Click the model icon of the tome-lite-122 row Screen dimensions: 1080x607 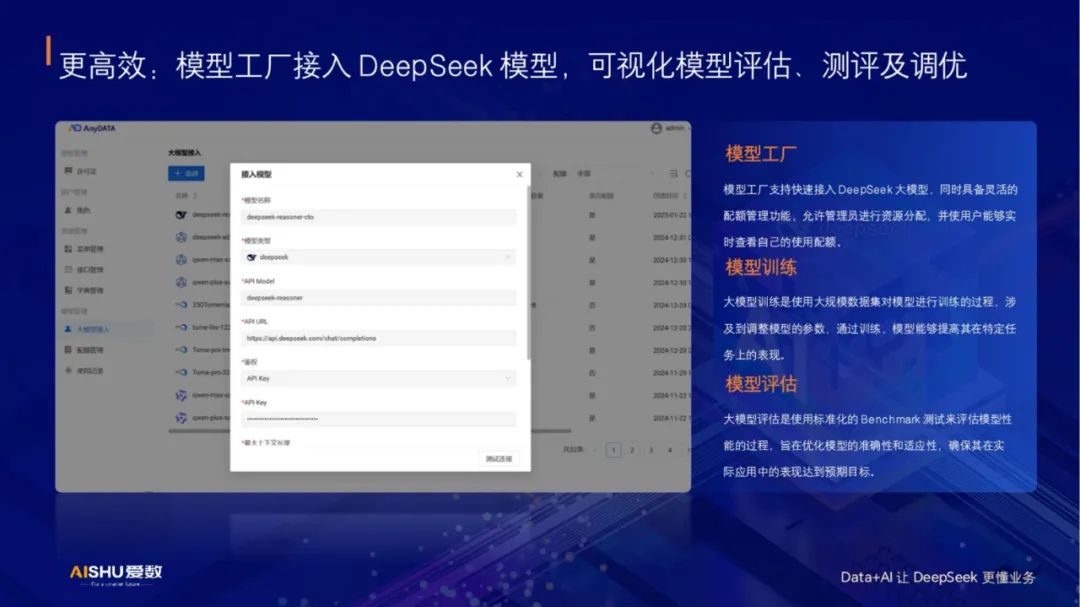click(x=181, y=327)
